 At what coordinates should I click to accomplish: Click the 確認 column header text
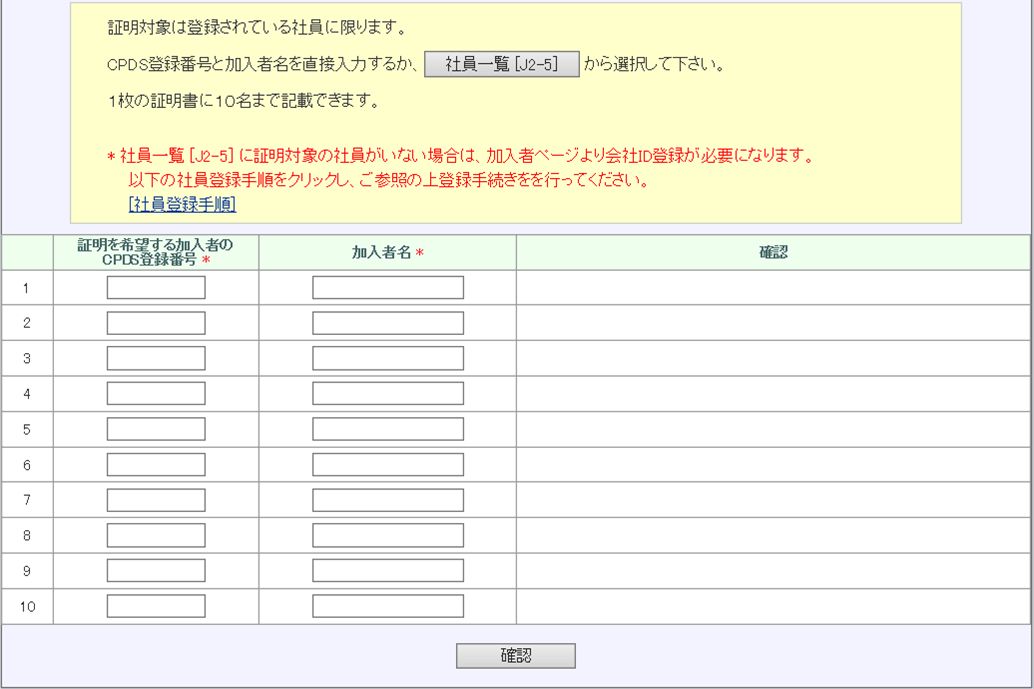(774, 252)
